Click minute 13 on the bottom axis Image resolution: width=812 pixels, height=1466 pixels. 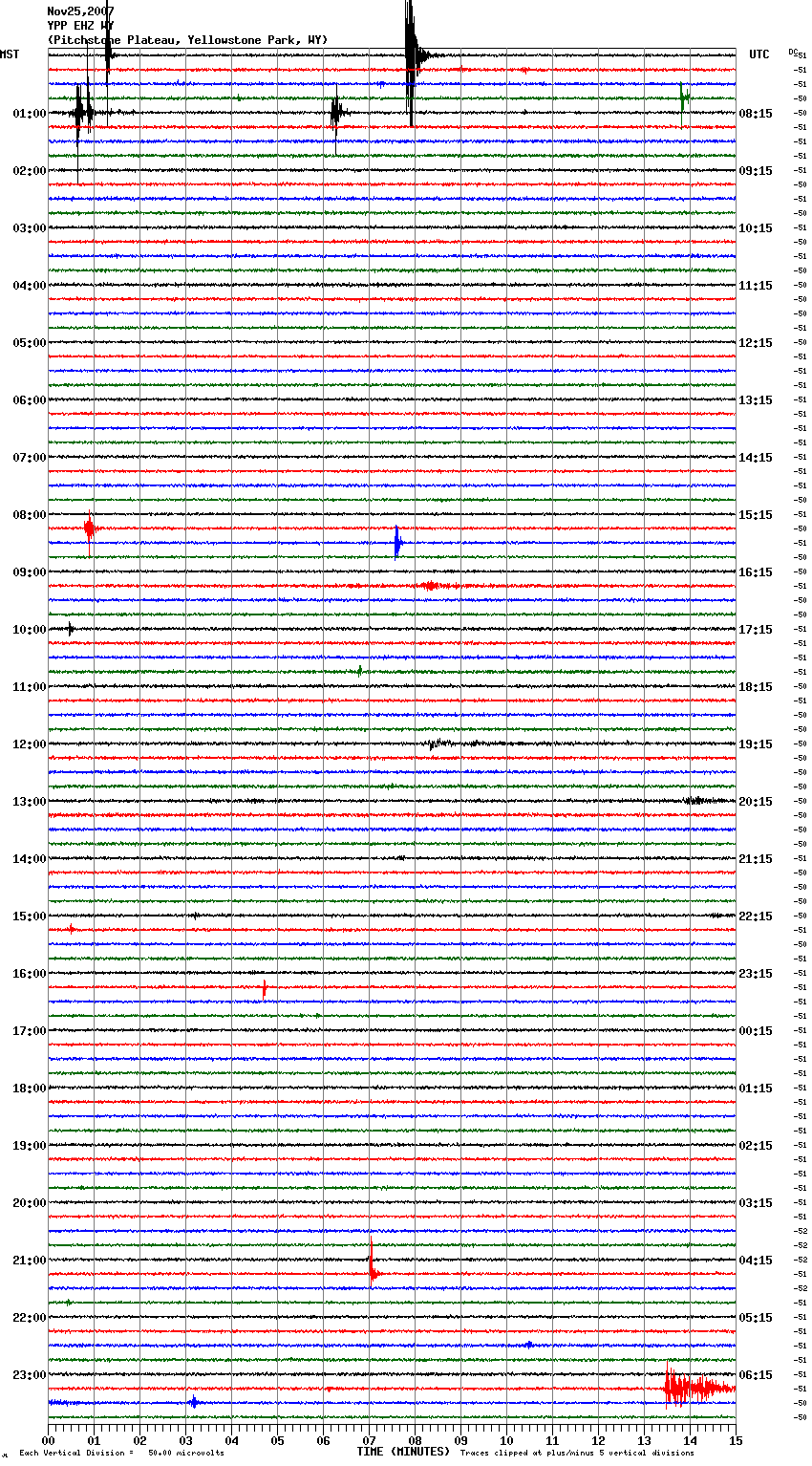click(x=644, y=1440)
